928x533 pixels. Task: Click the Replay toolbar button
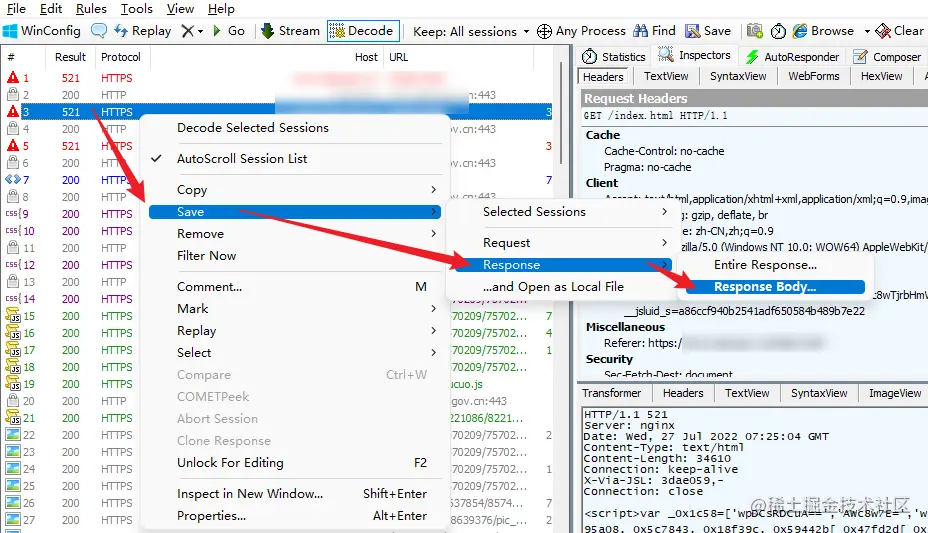pyautogui.click(x=143, y=31)
